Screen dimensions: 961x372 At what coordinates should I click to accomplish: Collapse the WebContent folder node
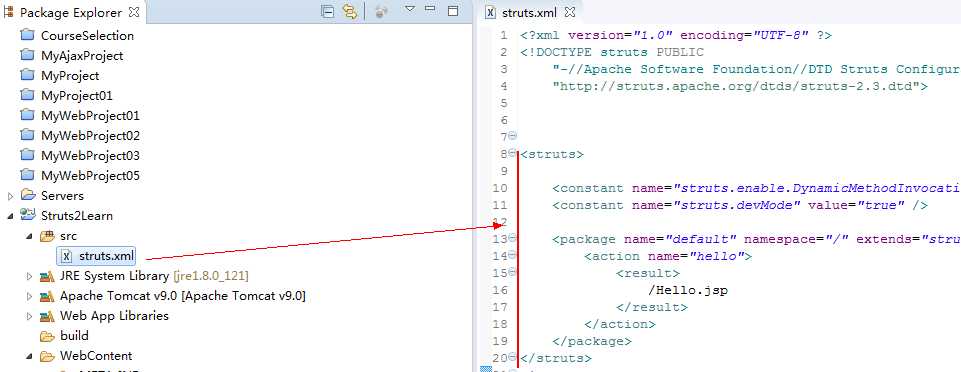(29, 356)
